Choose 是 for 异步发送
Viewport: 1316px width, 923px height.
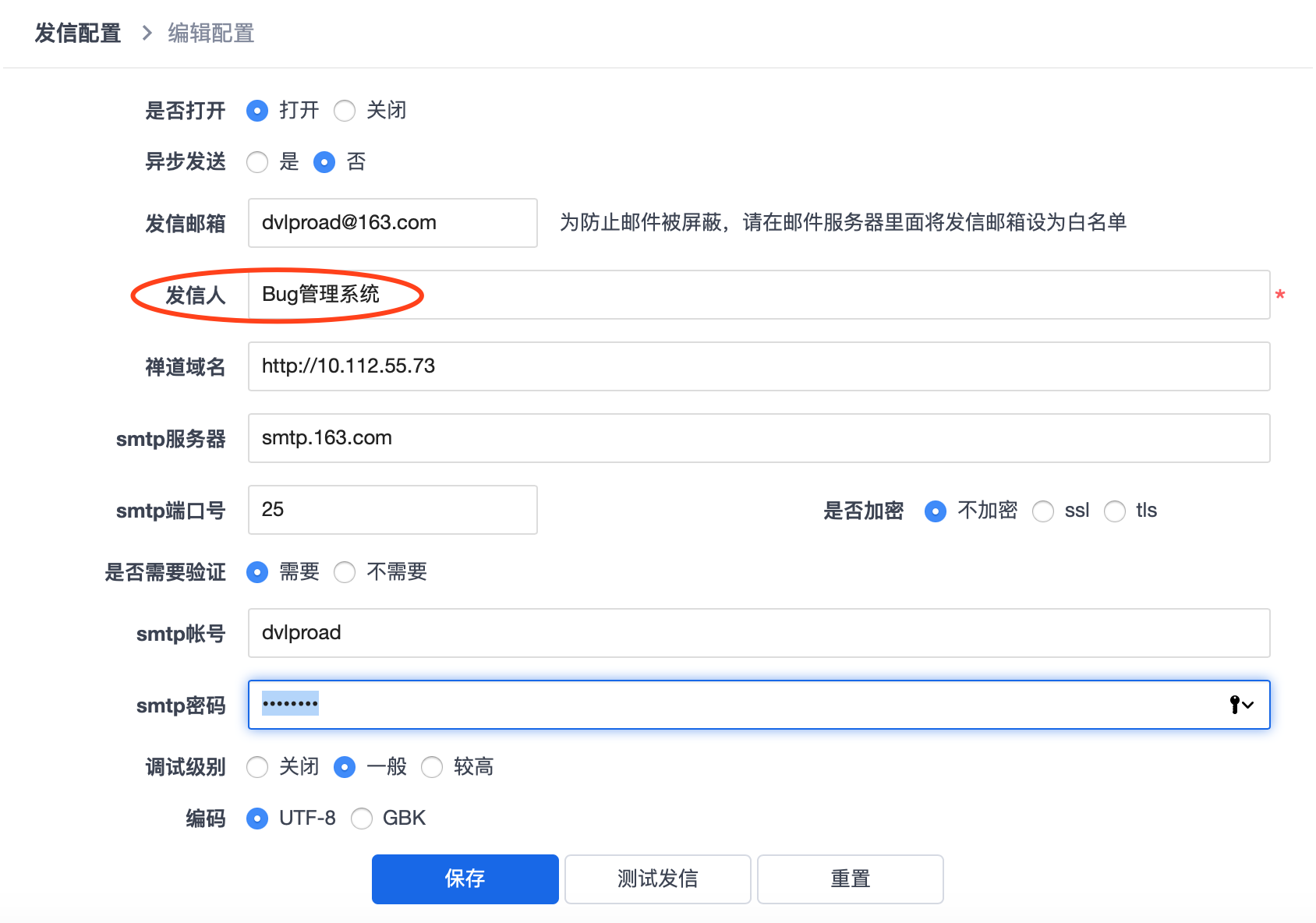point(257,162)
